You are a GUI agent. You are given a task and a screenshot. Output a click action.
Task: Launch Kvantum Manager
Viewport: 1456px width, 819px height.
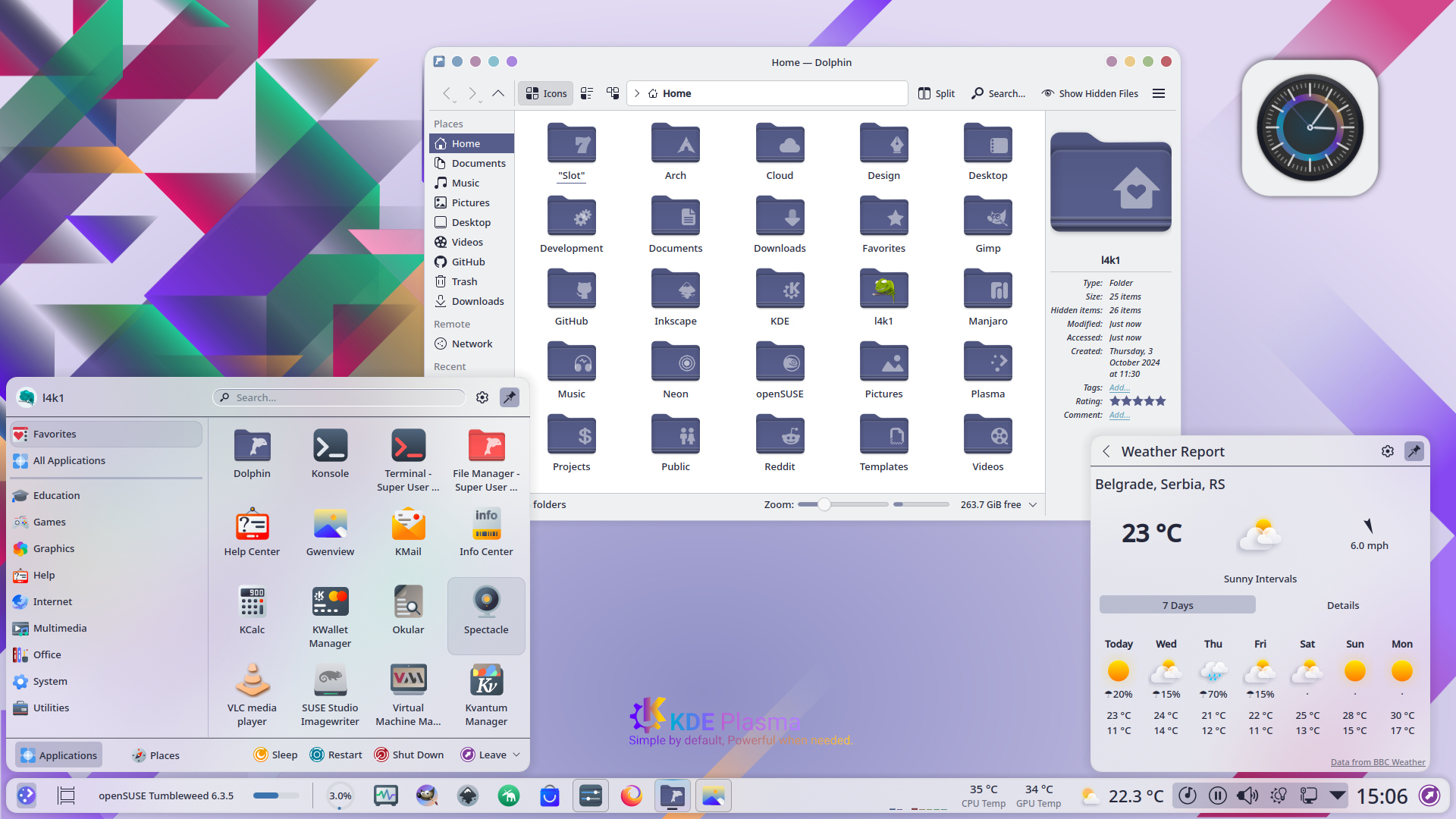[x=486, y=695]
